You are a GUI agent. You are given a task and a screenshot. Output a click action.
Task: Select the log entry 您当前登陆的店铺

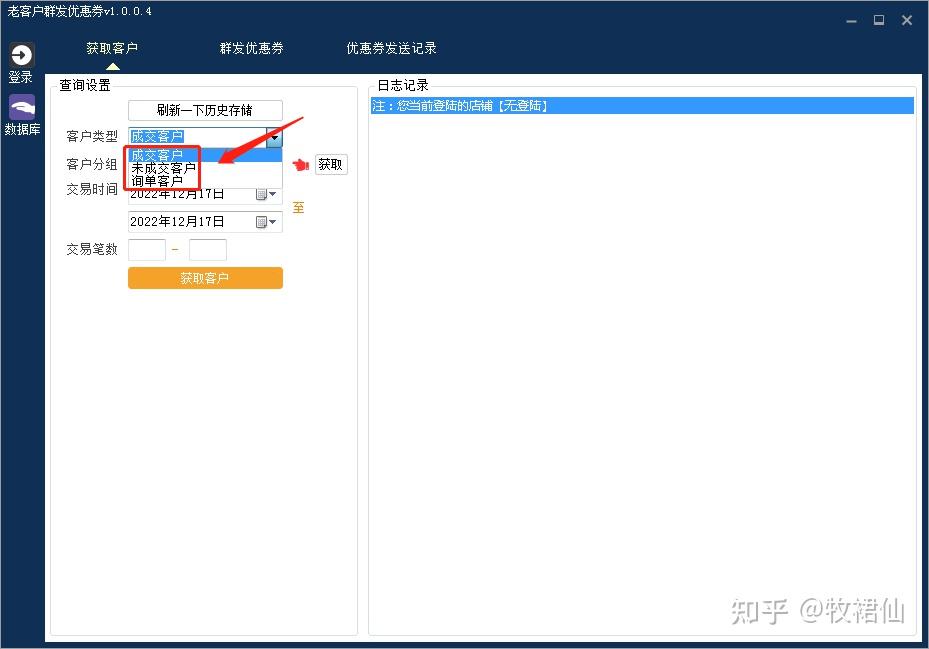[x=642, y=106]
